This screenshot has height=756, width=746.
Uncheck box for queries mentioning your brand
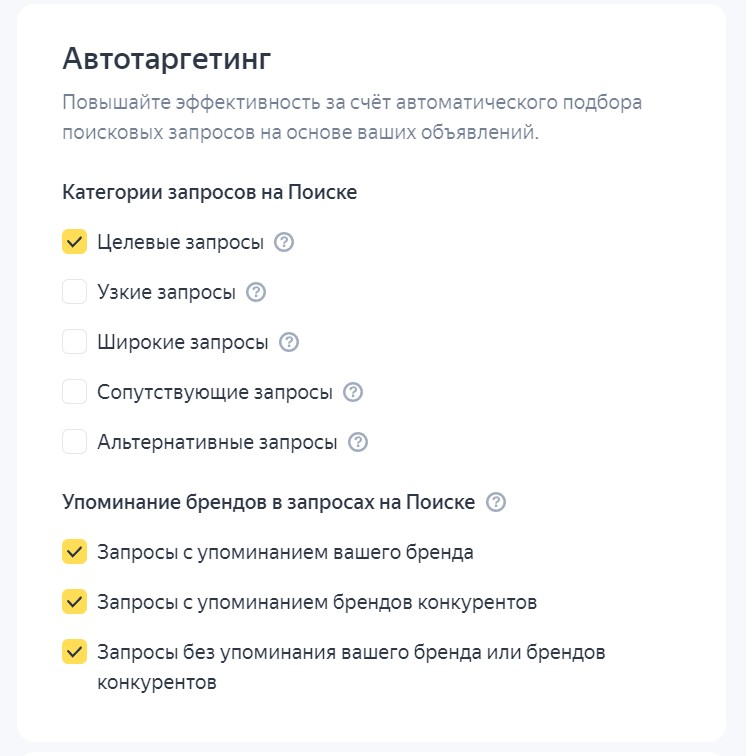click(x=74, y=552)
